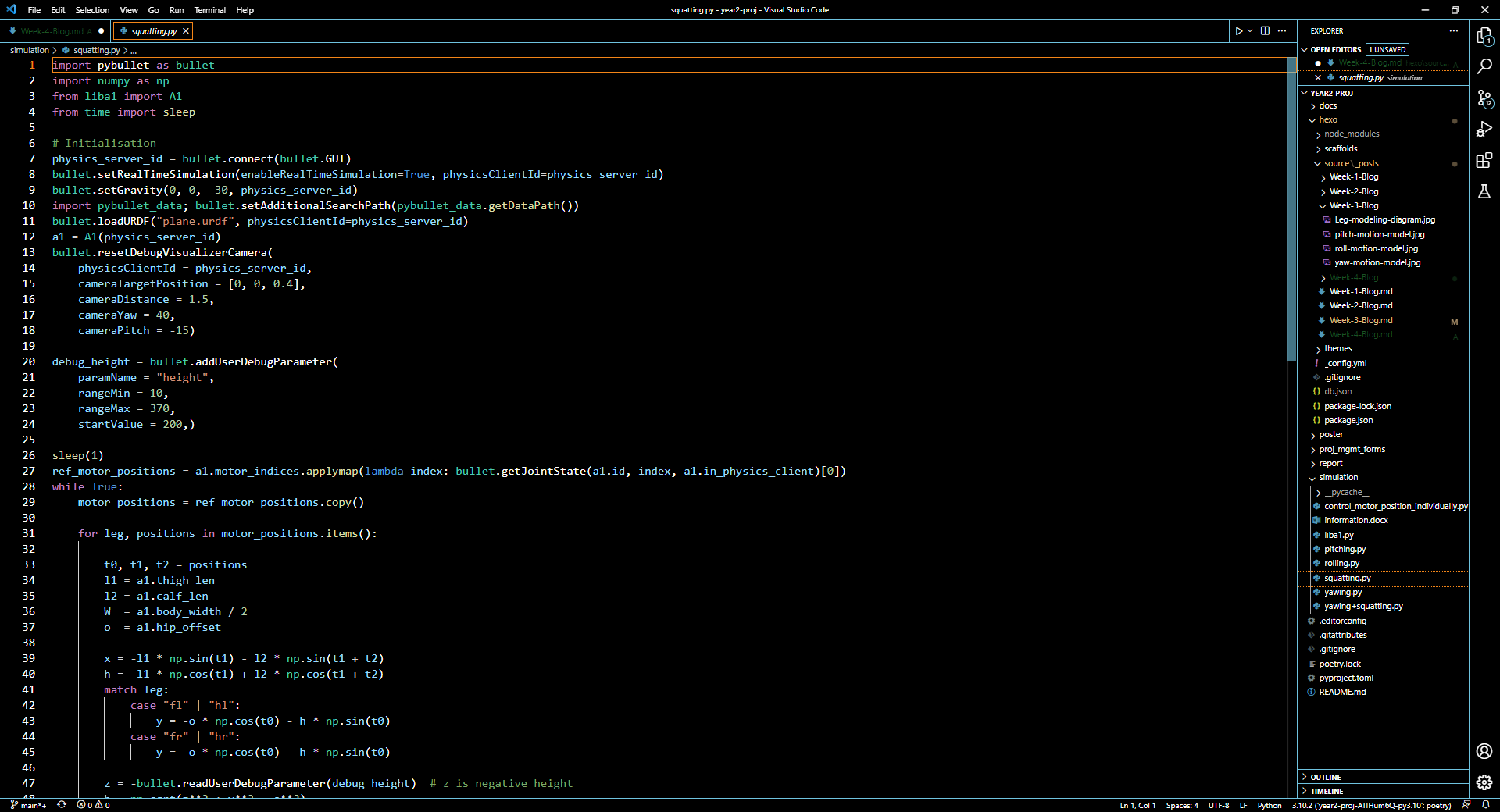Screen dimensions: 1500x812
Task: Open yawing+squatting.py file
Action: 1363,606
